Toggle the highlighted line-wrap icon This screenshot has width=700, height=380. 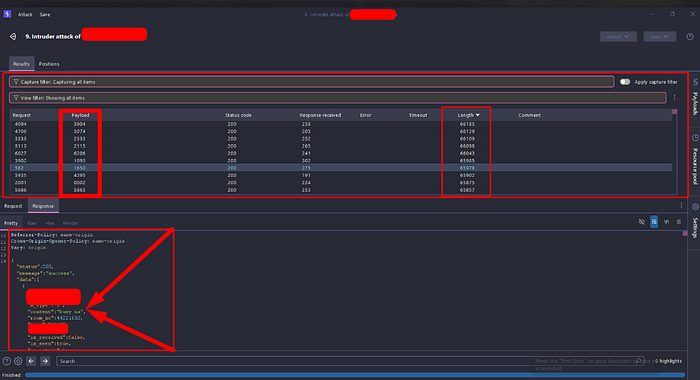(x=654, y=222)
